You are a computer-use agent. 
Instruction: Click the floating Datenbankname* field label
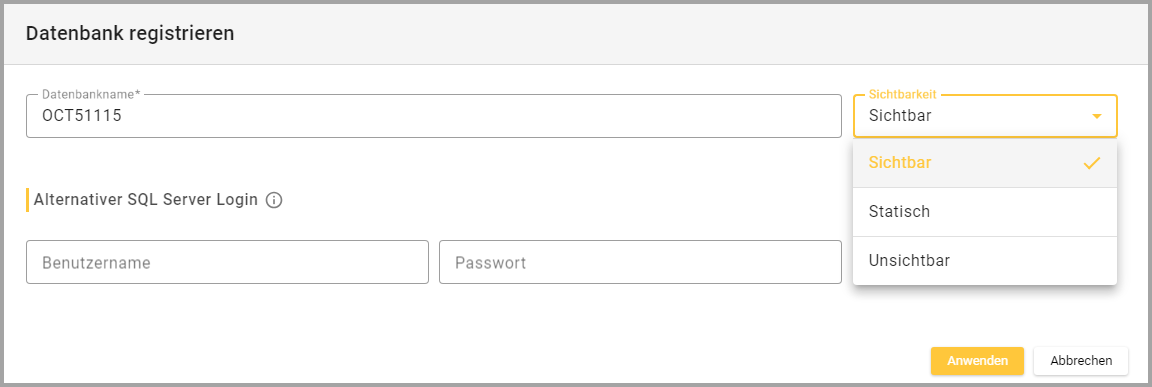coord(91,95)
